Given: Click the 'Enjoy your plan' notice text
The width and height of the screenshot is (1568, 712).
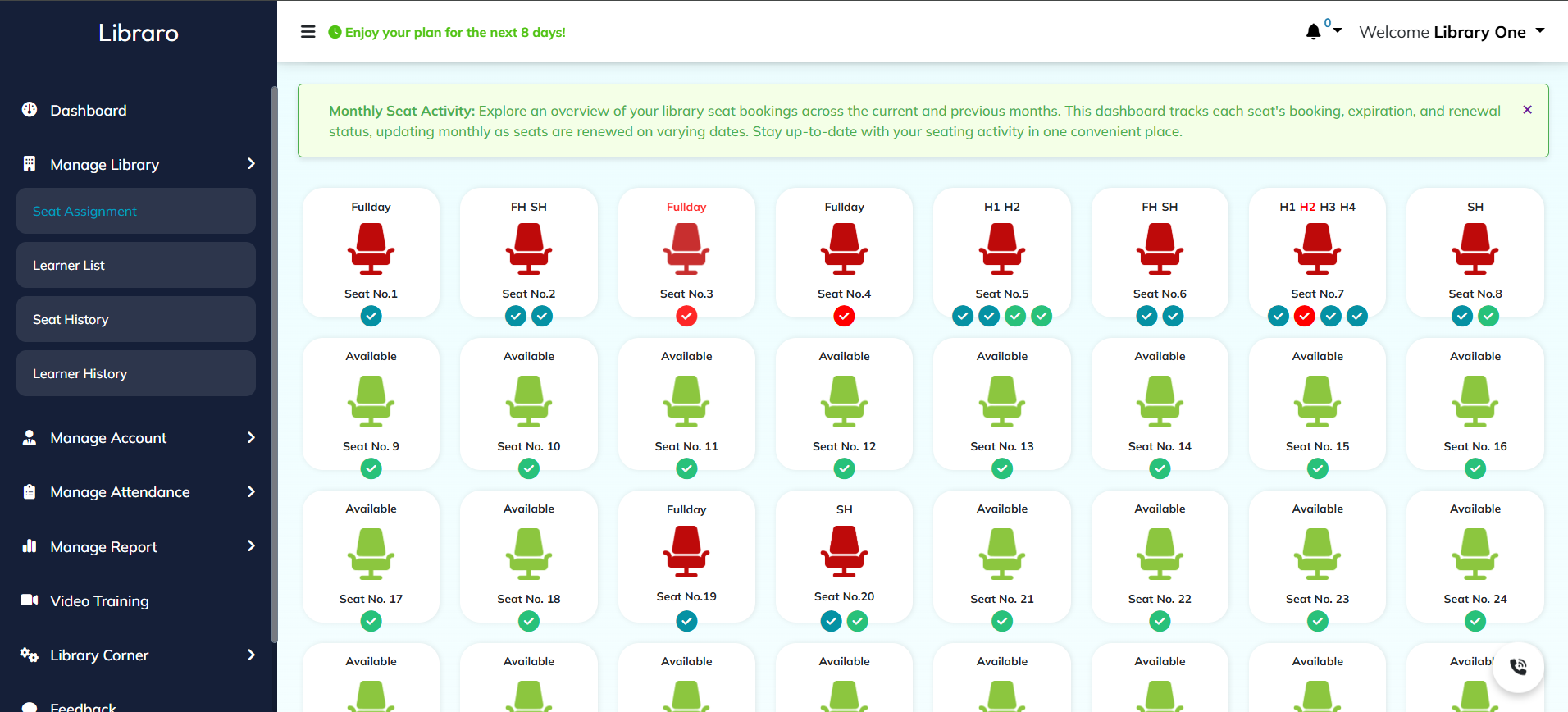Looking at the screenshot, I should tap(455, 32).
